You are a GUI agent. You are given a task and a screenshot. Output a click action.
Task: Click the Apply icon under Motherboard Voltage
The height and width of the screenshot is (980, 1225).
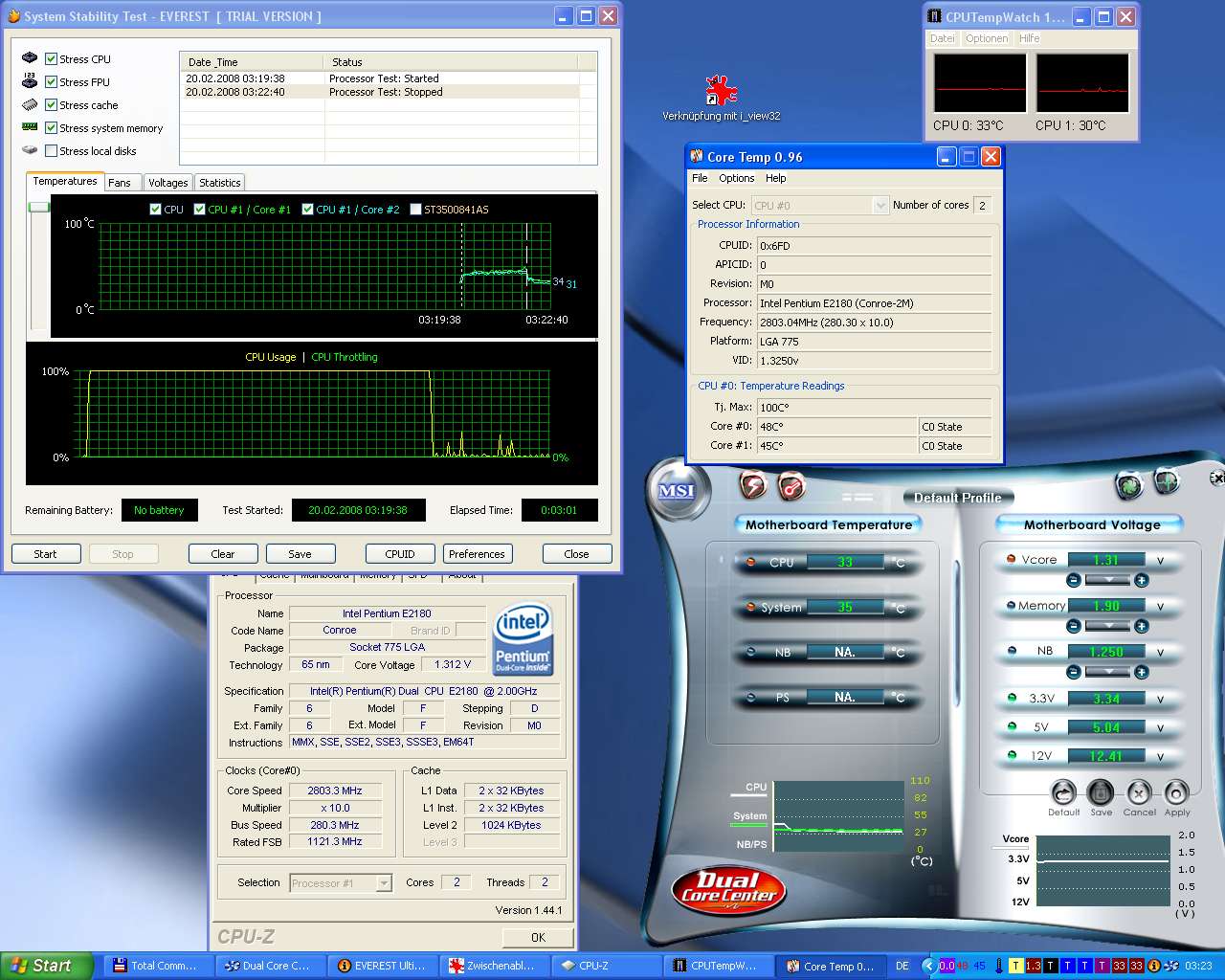(x=1176, y=792)
